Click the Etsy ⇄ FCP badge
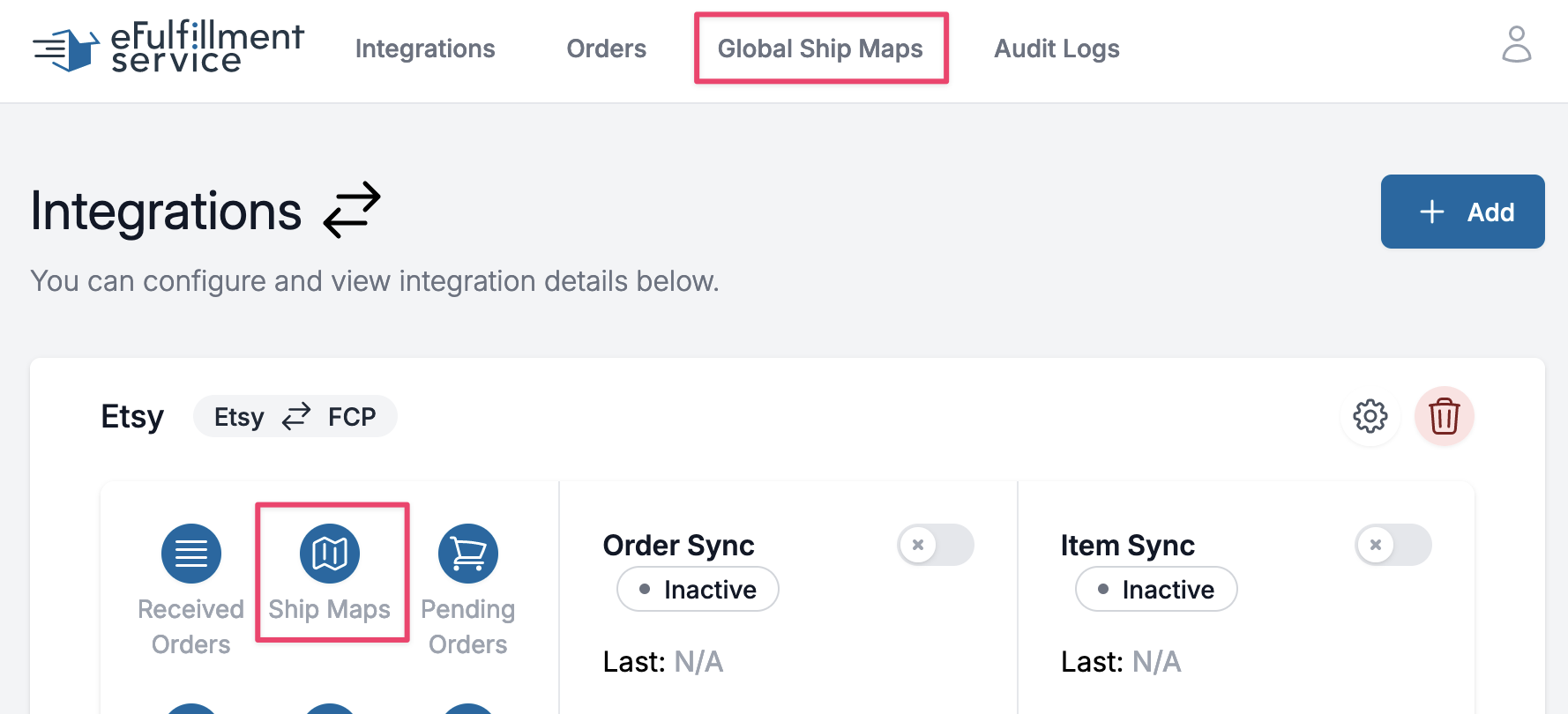Image resolution: width=1568 pixels, height=714 pixels. [295, 416]
